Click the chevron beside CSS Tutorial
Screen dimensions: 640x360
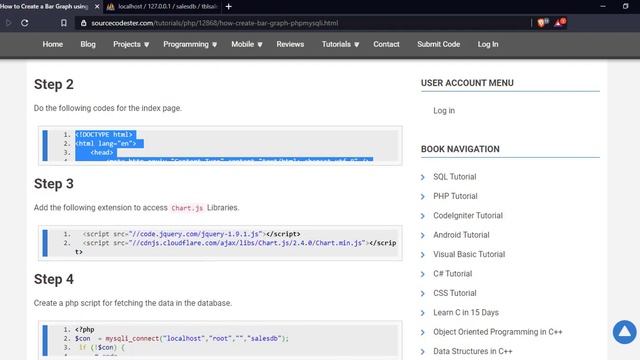423,293
